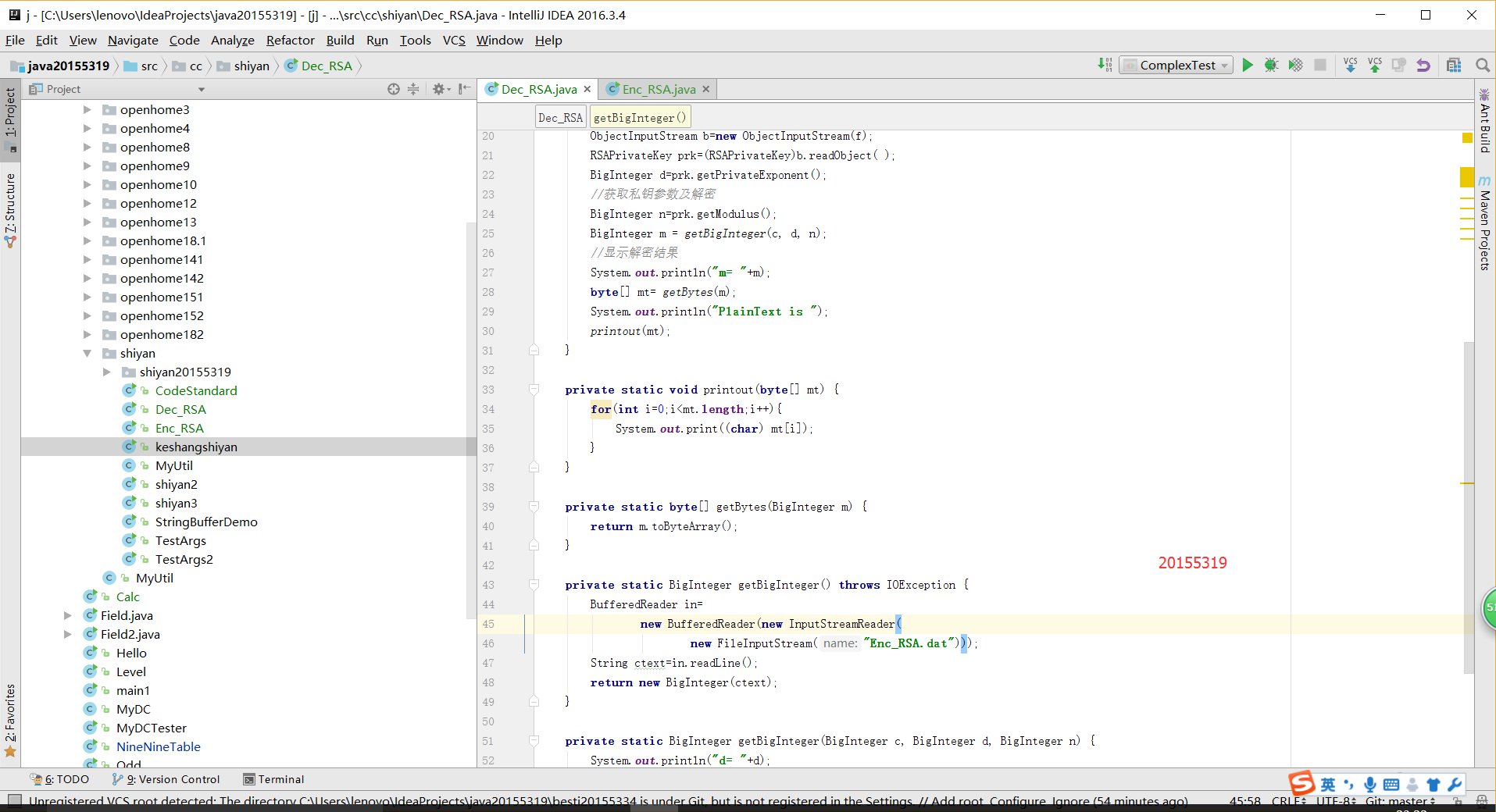1496x812 pixels.
Task: Close the Enc_RSA.java editor tab
Action: coord(706,89)
